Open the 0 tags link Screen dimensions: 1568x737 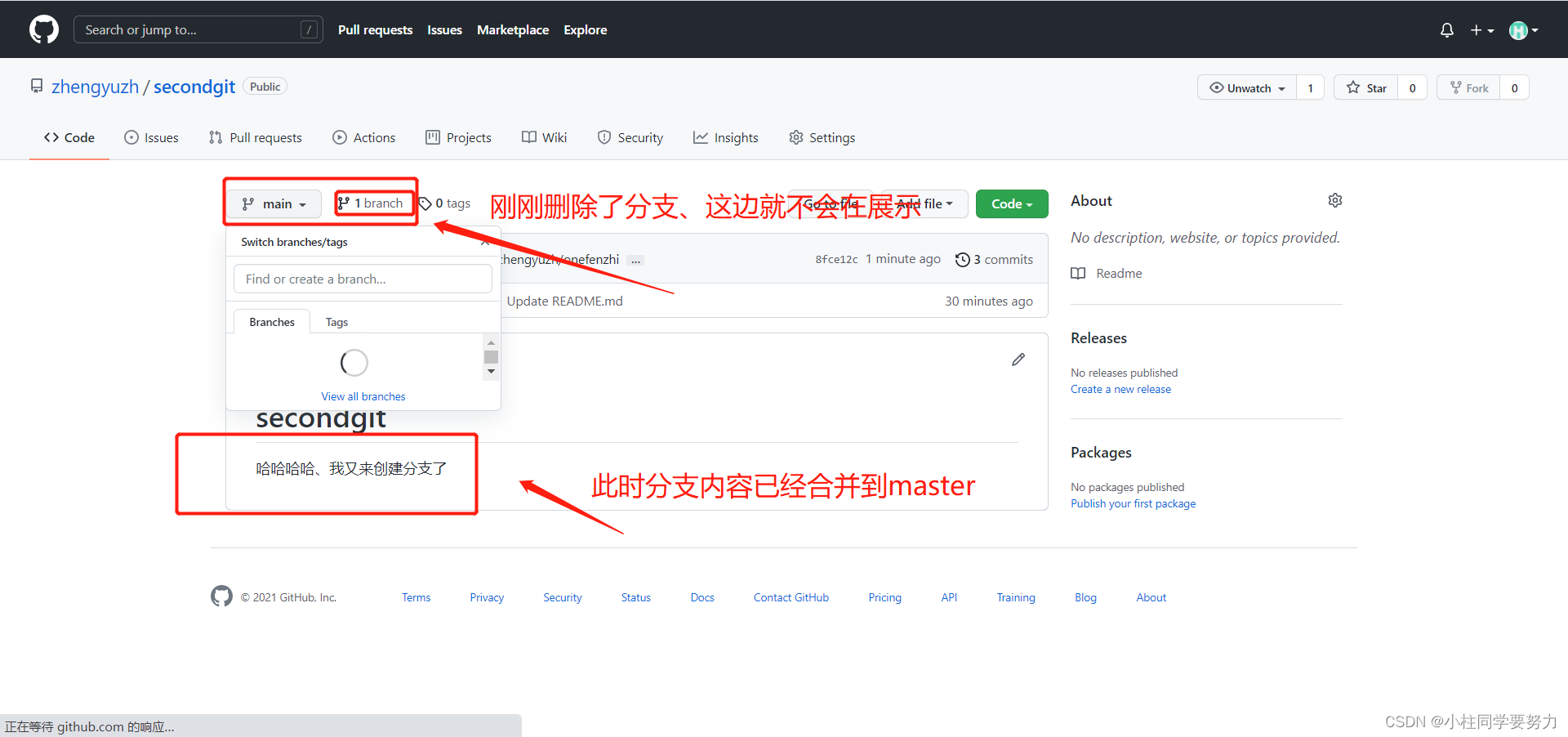[x=445, y=203]
